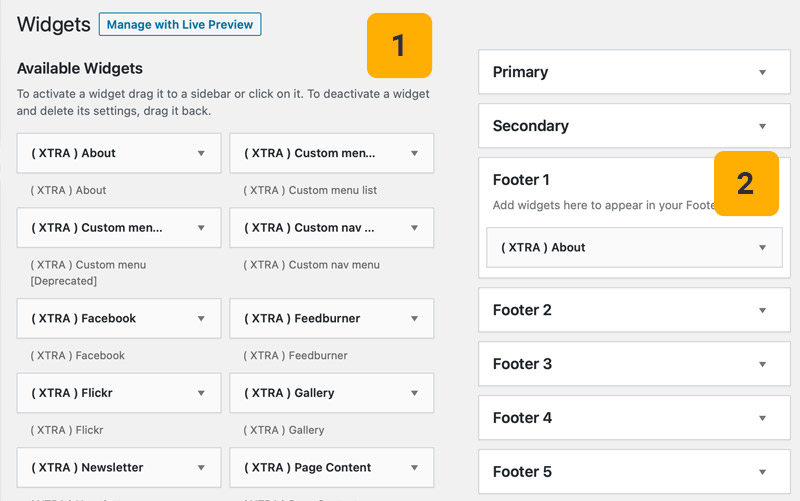Open the Footer 2 widget area
Screen dimensions: 800x501
click(x=762, y=310)
